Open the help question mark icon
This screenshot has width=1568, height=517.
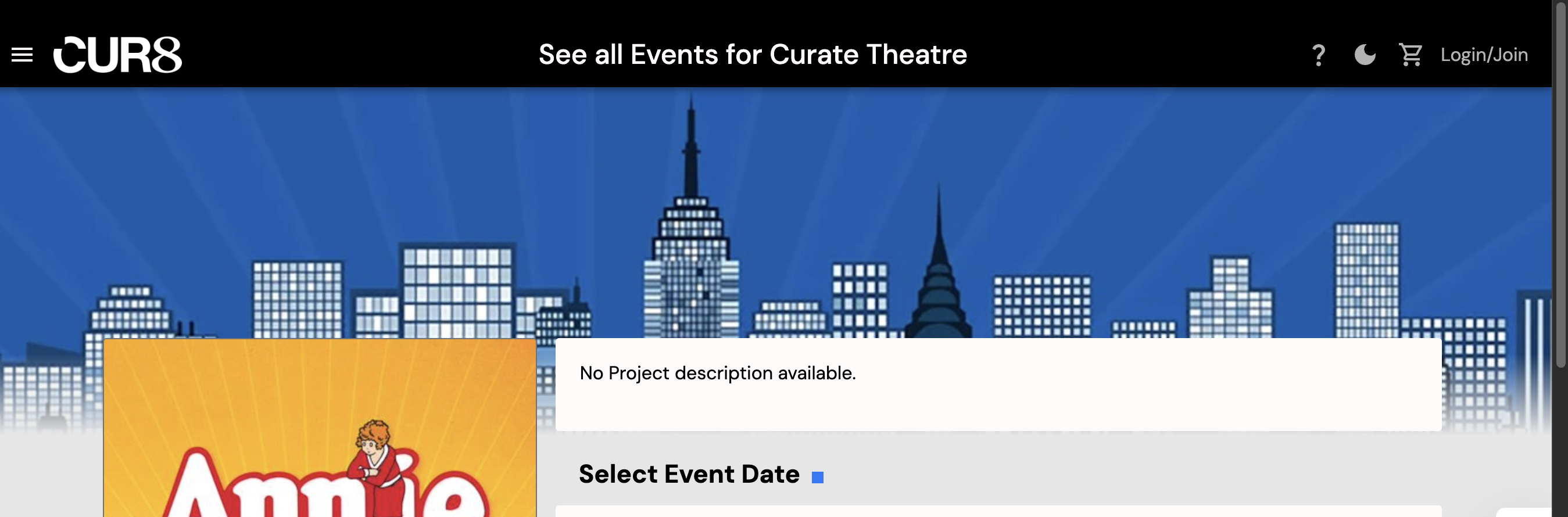coord(1319,55)
